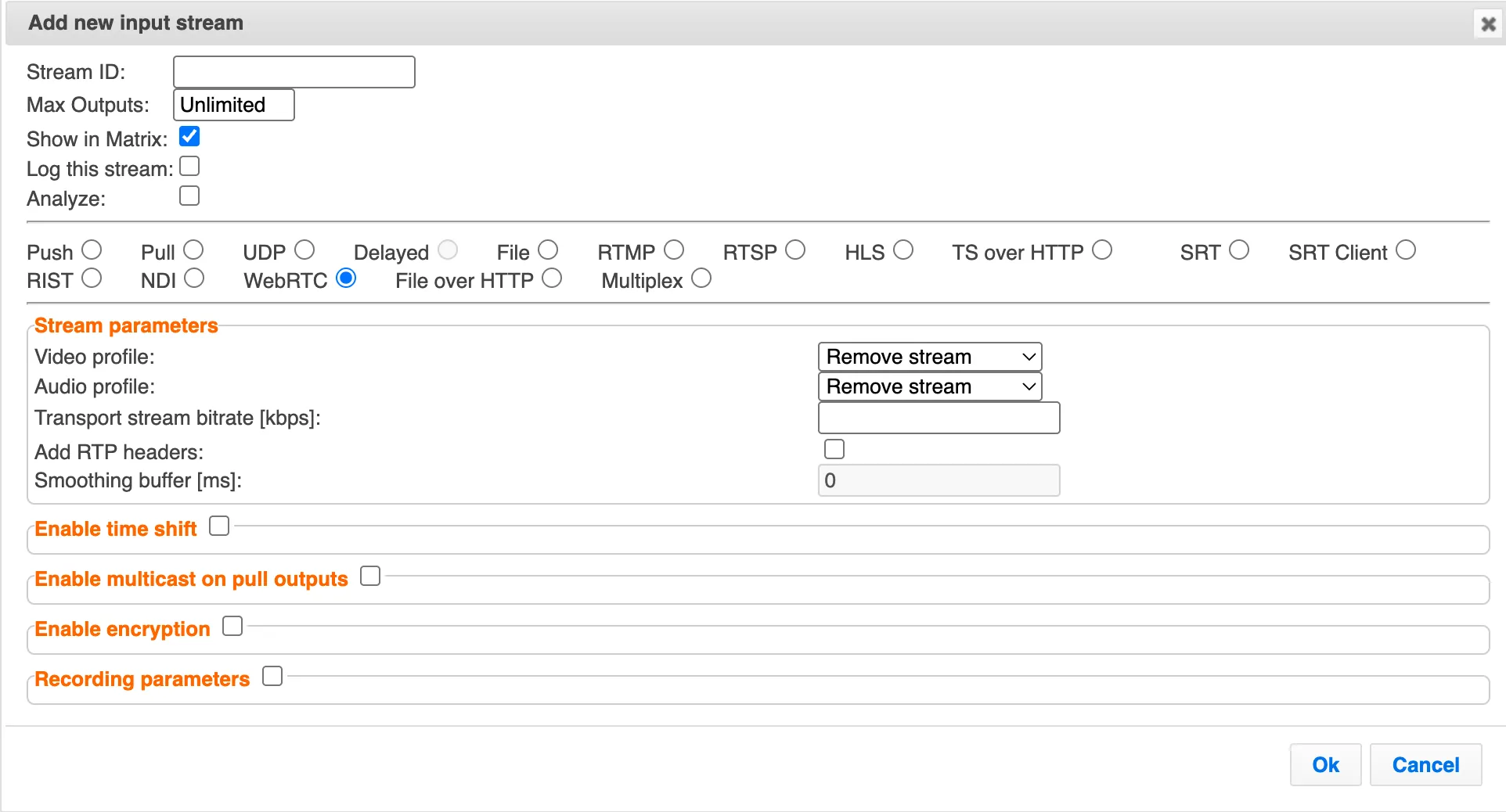Screen dimensions: 1506x812
Task: Enable the Log this stream checkbox
Action: pyautogui.click(x=189, y=167)
